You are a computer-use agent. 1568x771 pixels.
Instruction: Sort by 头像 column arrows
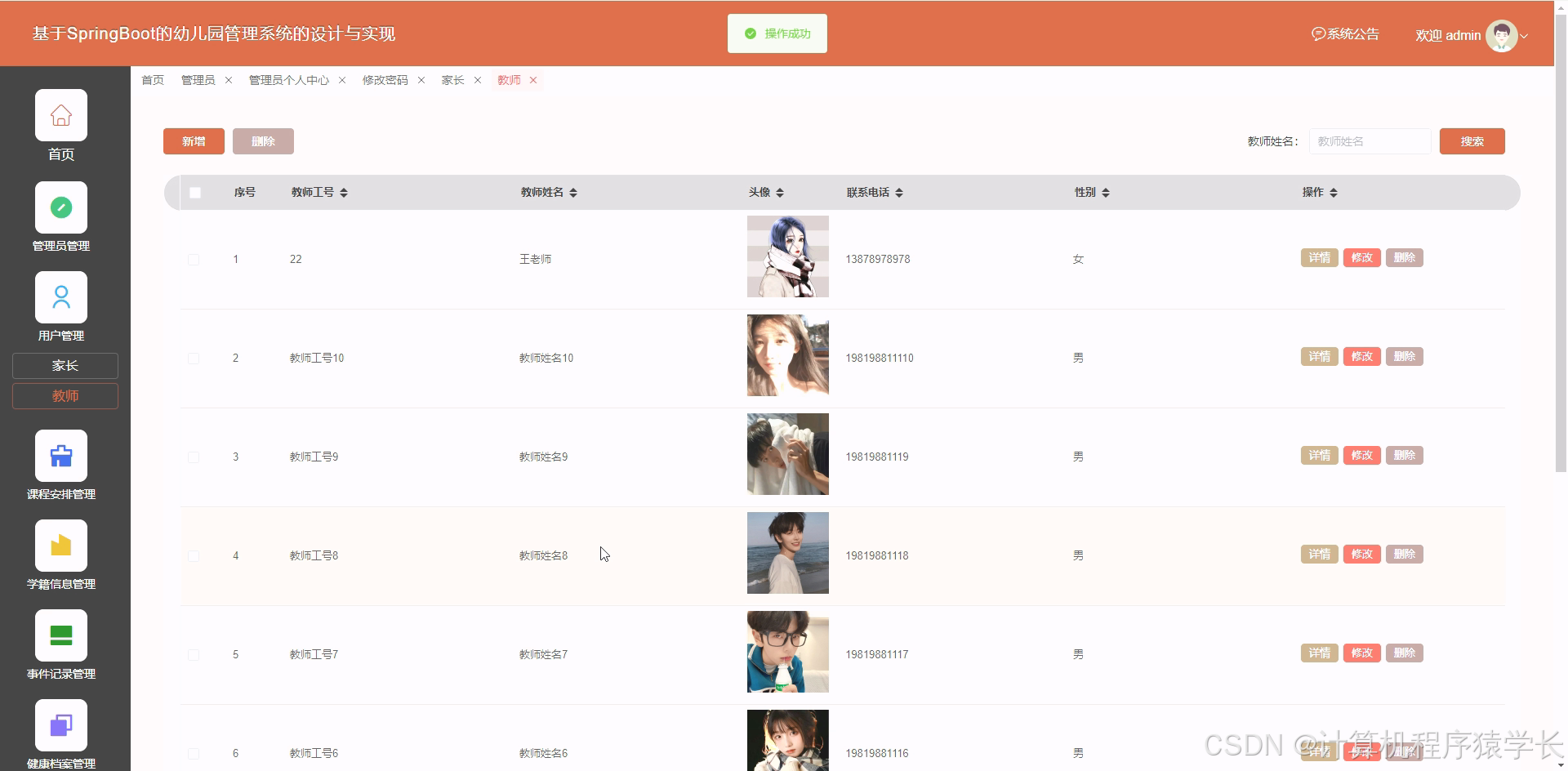click(780, 193)
